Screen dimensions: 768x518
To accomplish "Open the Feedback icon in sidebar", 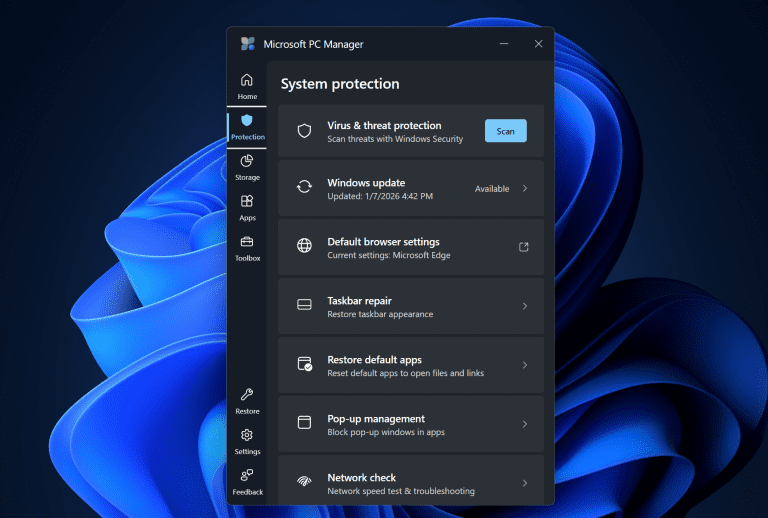I will coord(247,476).
